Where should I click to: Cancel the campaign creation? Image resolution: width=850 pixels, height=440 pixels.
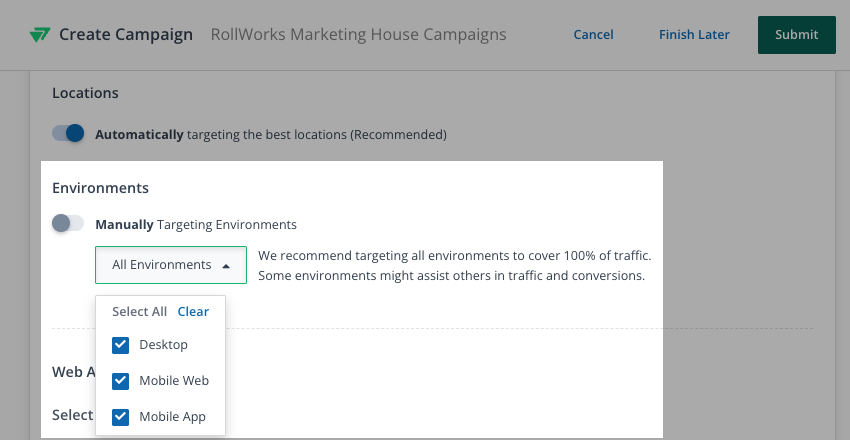tap(594, 35)
